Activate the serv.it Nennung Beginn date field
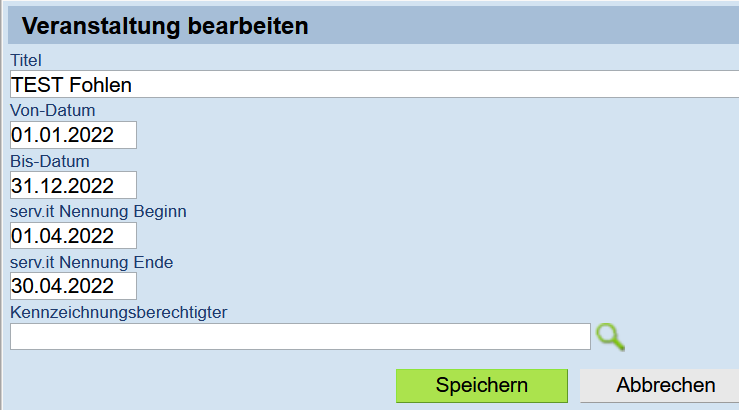 [x=74, y=236]
